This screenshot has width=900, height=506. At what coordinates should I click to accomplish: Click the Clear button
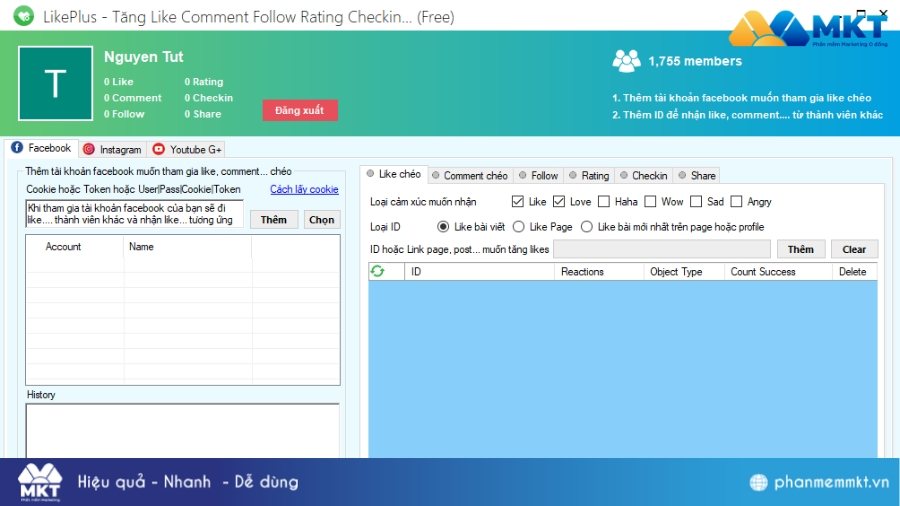click(x=854, y=249)
